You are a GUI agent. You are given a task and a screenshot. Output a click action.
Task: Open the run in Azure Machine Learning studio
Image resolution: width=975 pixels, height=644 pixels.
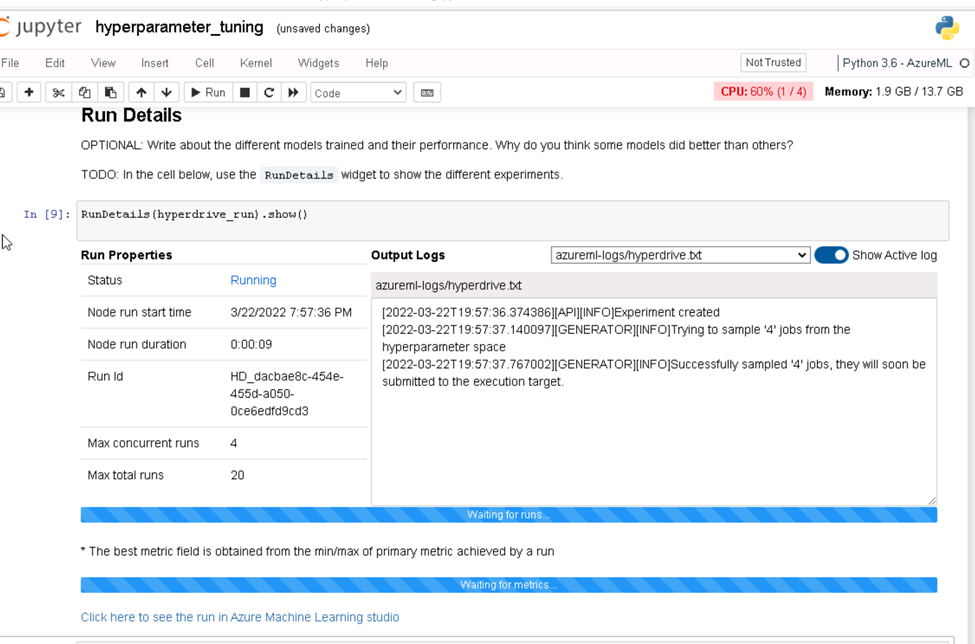pyautogui.click(x=240, y=617)
